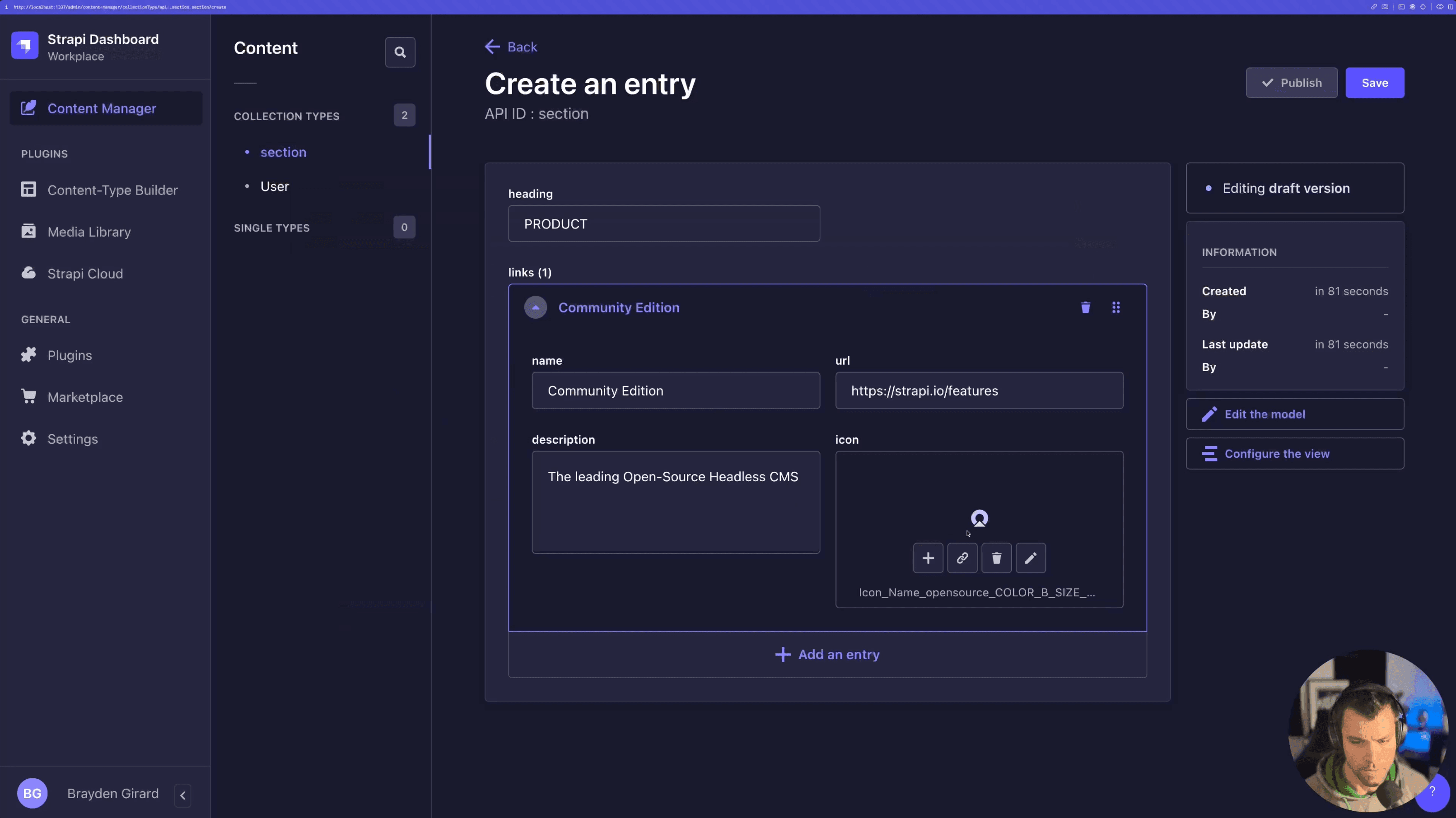Click the Community Edition component title
1456x818 pixels.
(x=619, y=307)
